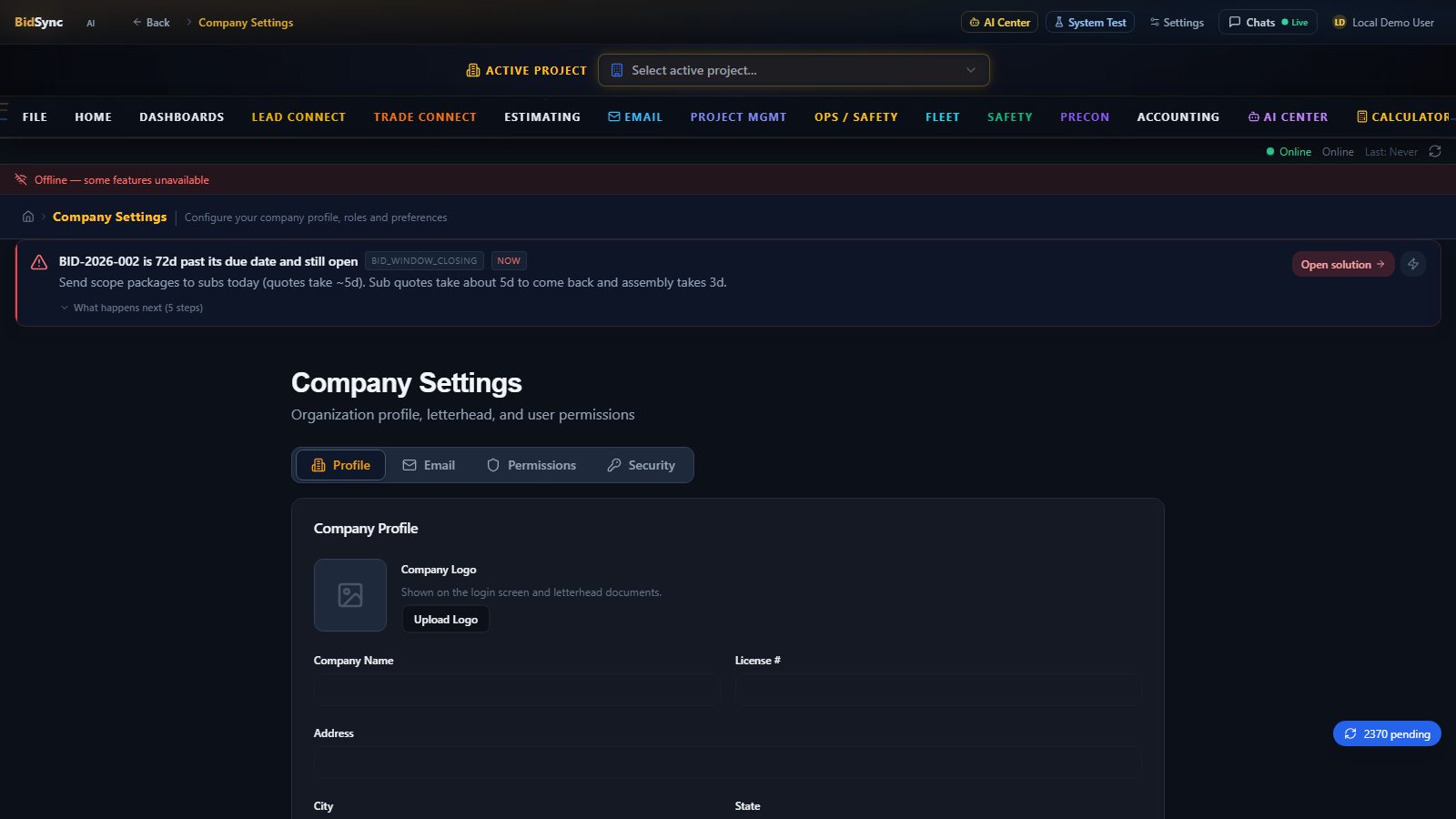
Task: Click the company logo placeholder image
Action: (350, 595)
